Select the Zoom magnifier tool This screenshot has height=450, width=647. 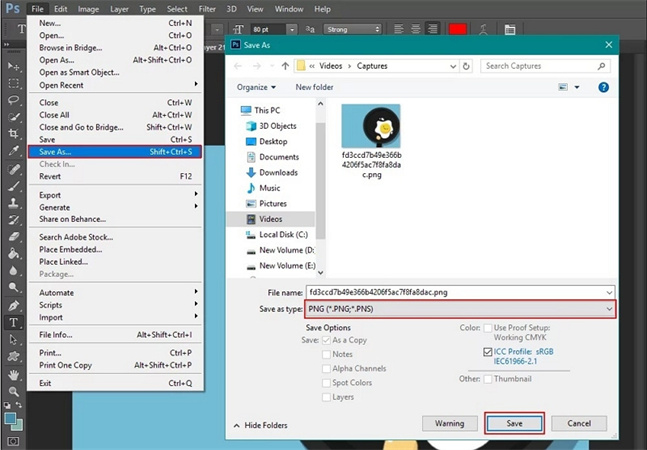click(x=14, y=391)
